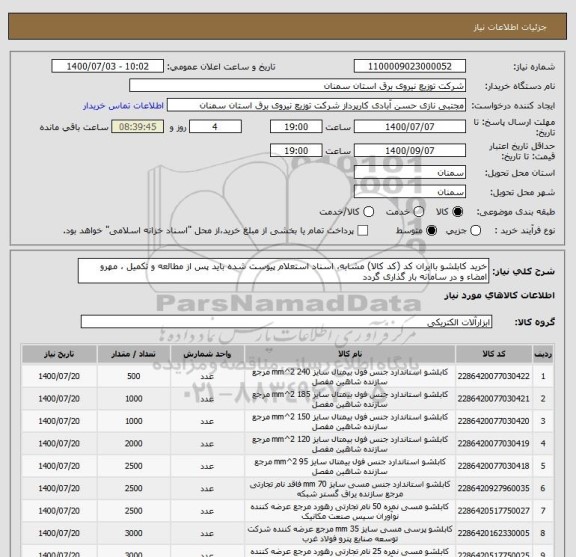The height and width of the screenshot is (557, 576).
Task: Click the general need description text box
Action: coord(283,271)
